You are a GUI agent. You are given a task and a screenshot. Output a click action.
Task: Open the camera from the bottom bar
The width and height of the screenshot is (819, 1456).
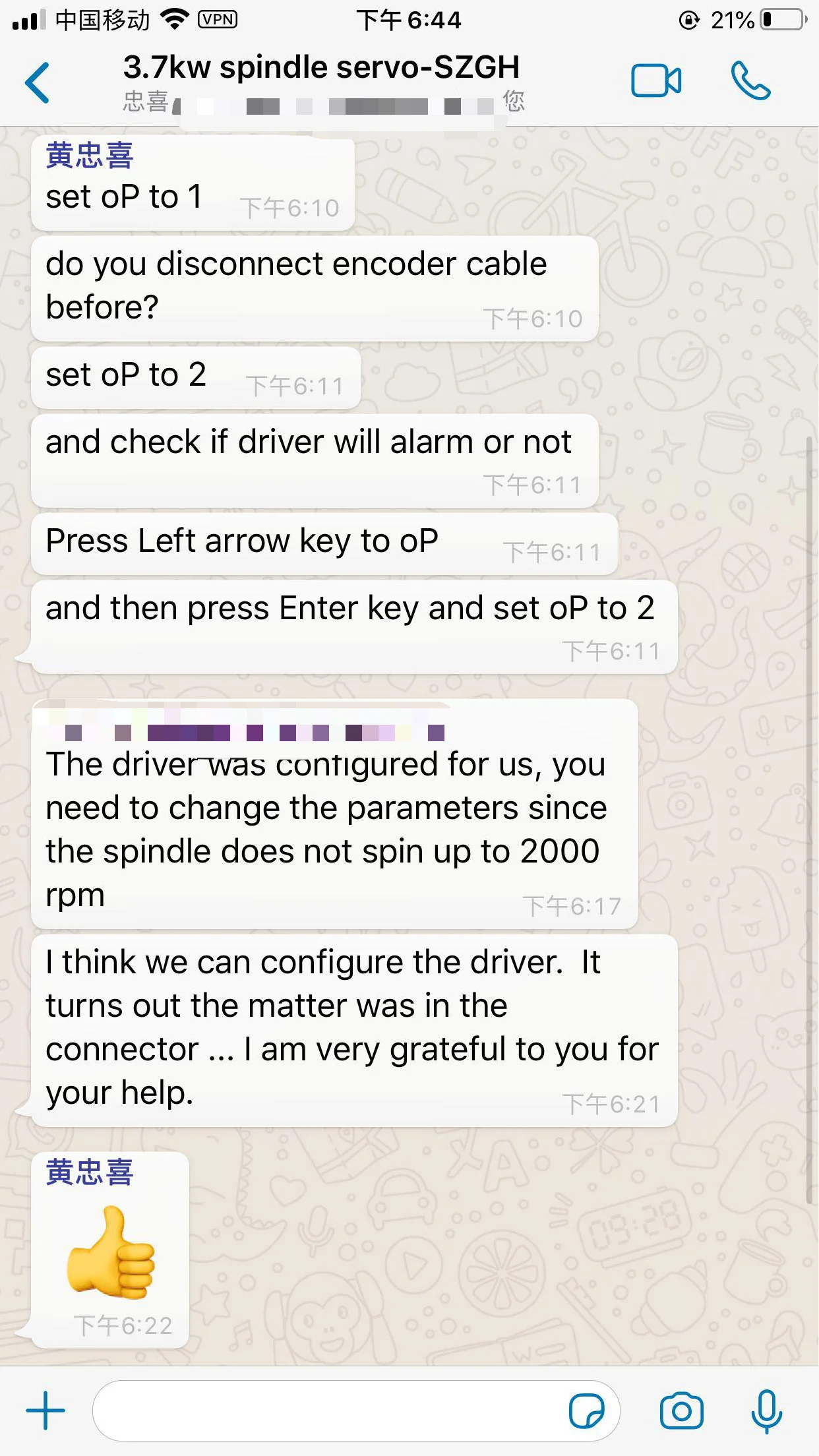pyautogui.click(x=681, y=1410)
